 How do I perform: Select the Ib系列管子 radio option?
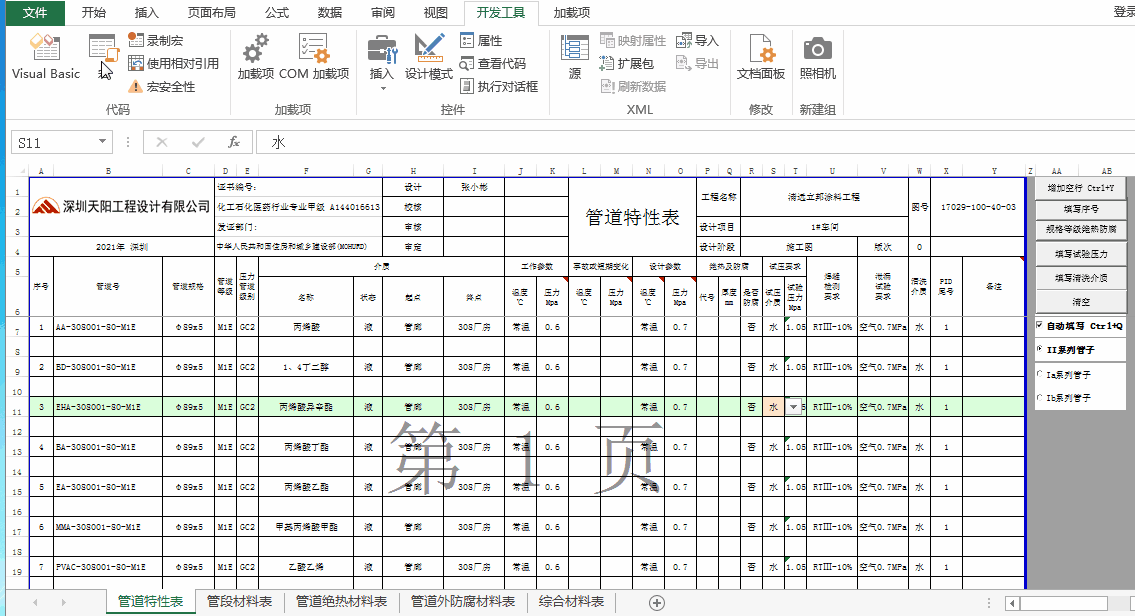click(1040, 397)
